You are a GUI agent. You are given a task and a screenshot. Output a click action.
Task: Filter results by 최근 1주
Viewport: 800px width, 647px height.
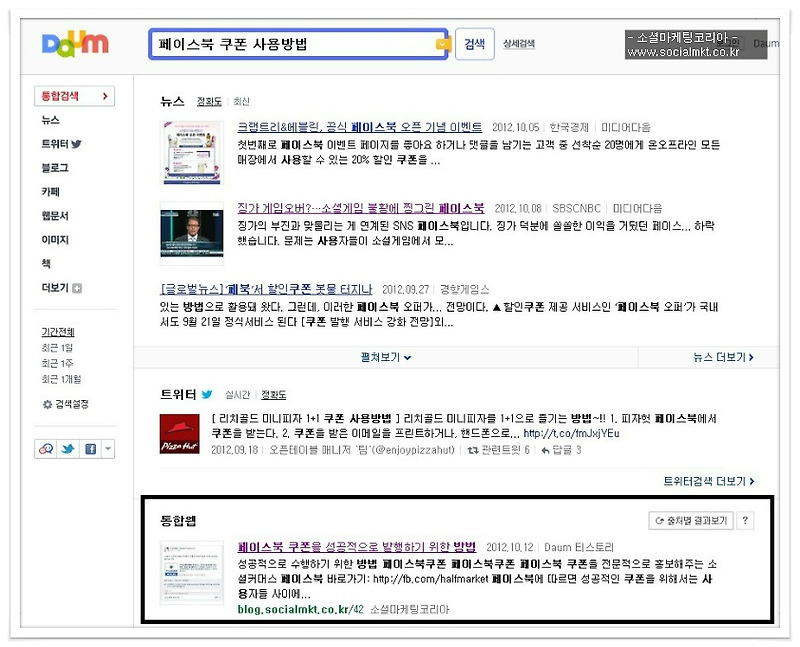[57, 363]
